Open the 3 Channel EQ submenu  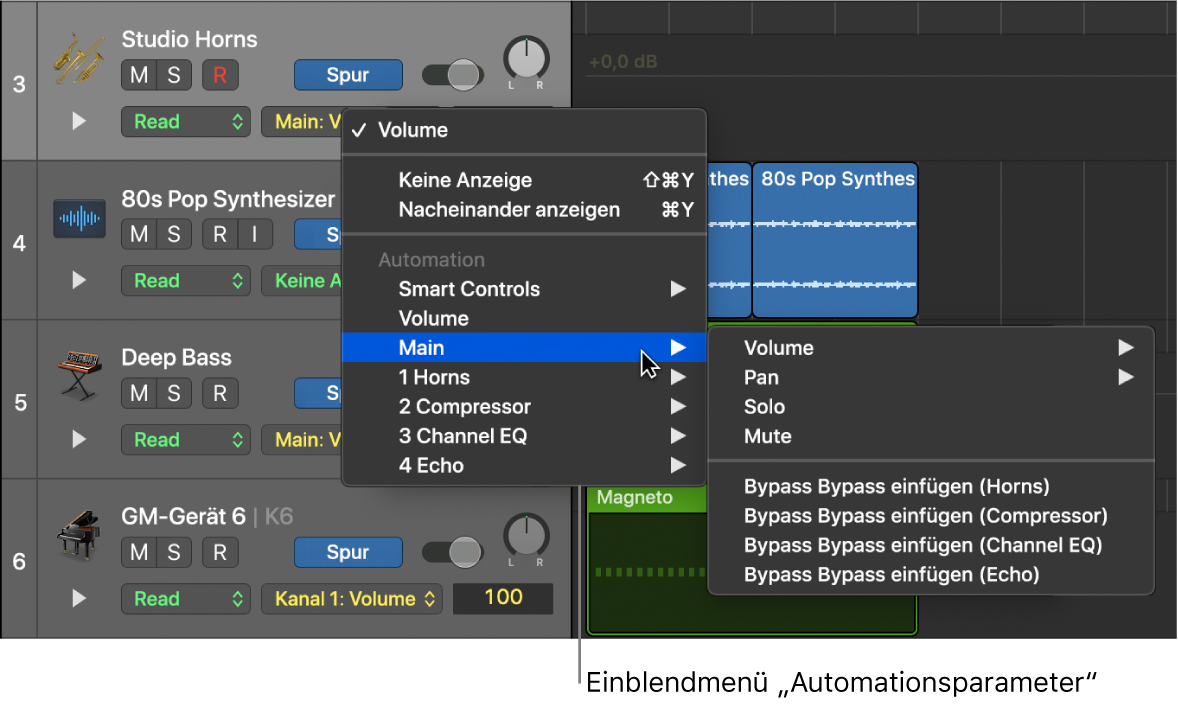(524, 436)
